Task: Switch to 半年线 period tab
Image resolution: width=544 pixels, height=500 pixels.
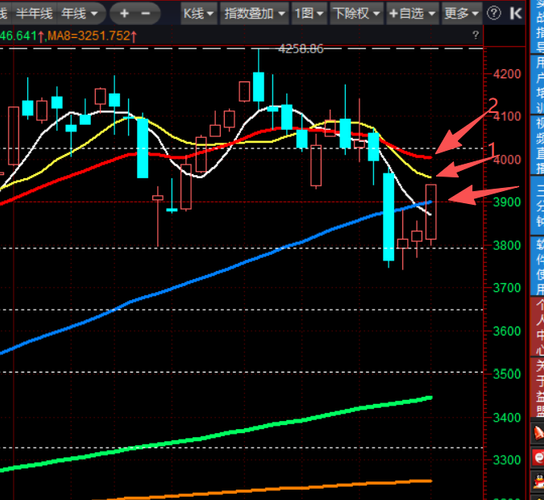Action: pyautogui.click(x=34, y=14)
